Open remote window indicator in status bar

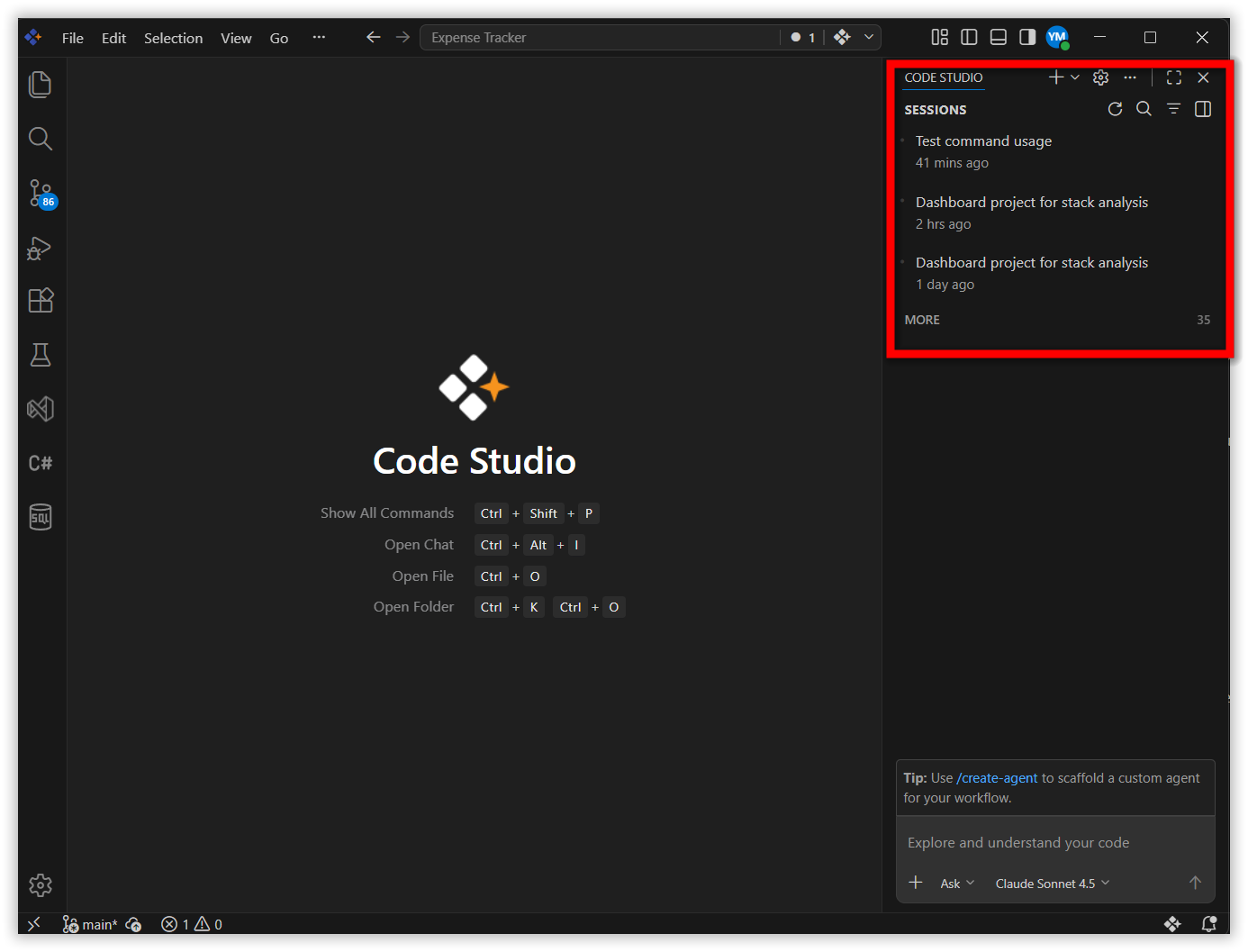tap(34, 924)
